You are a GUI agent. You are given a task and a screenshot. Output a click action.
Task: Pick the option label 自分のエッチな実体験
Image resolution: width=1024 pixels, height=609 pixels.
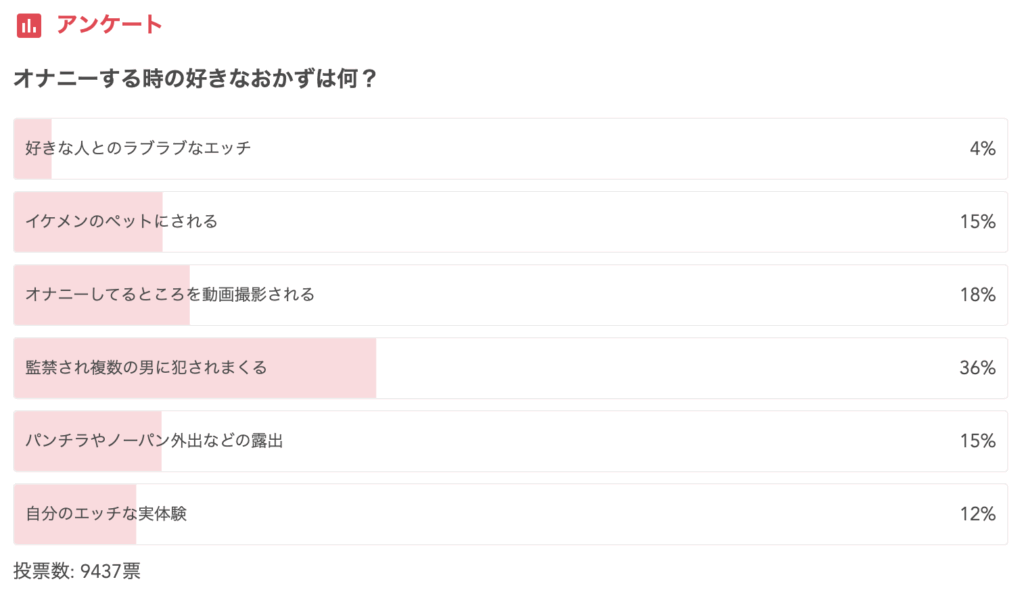pyautogui.click(x=106, y=514)
